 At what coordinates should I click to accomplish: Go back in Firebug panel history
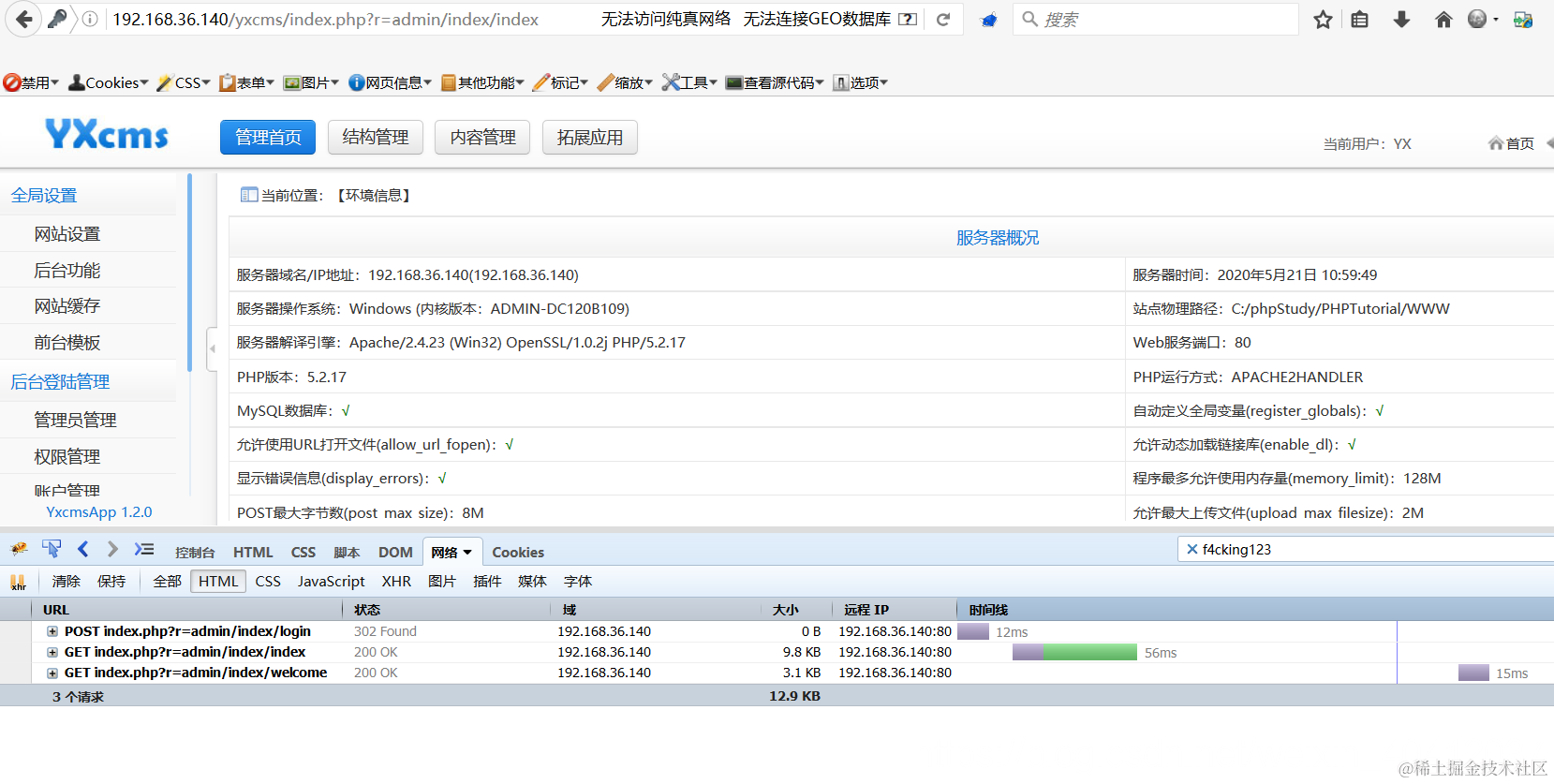(x=82, y=550)
